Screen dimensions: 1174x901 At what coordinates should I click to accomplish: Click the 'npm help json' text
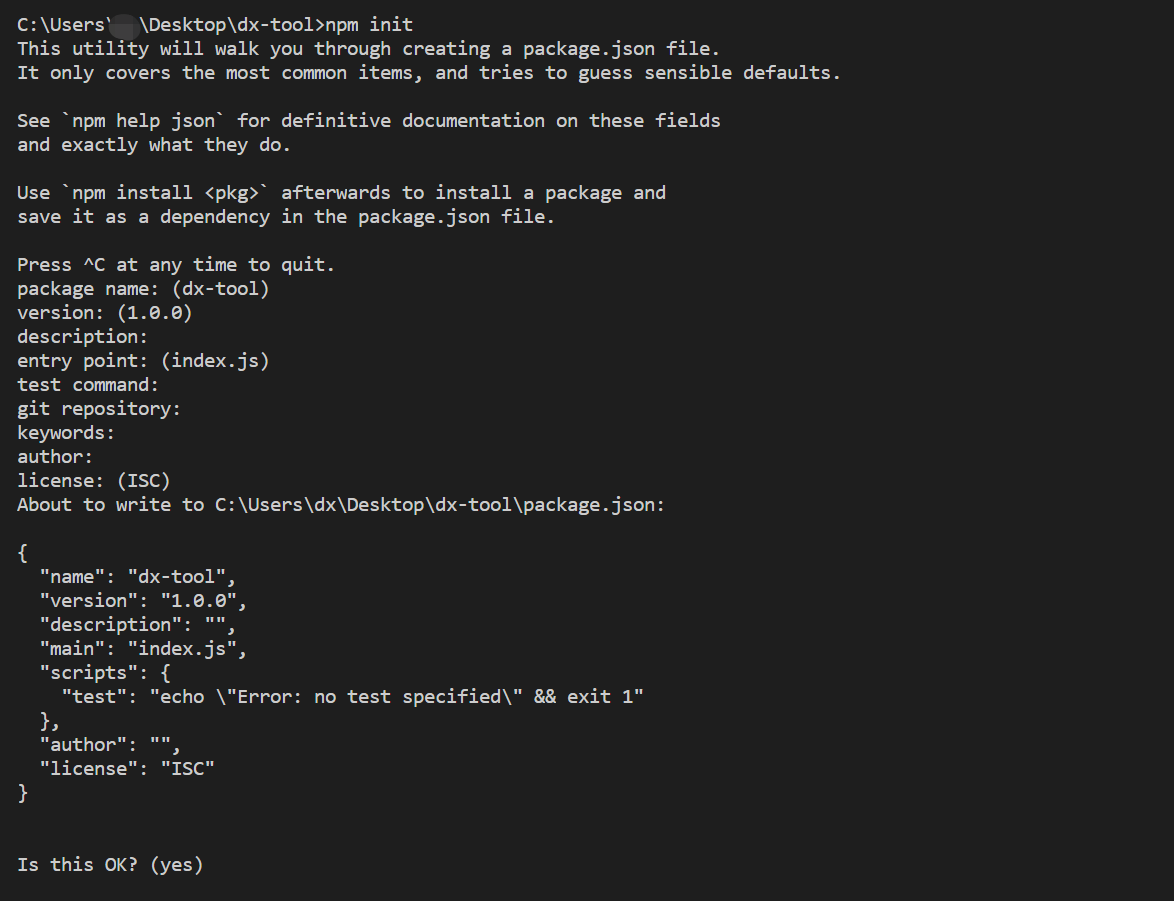[x=143, y=121]
